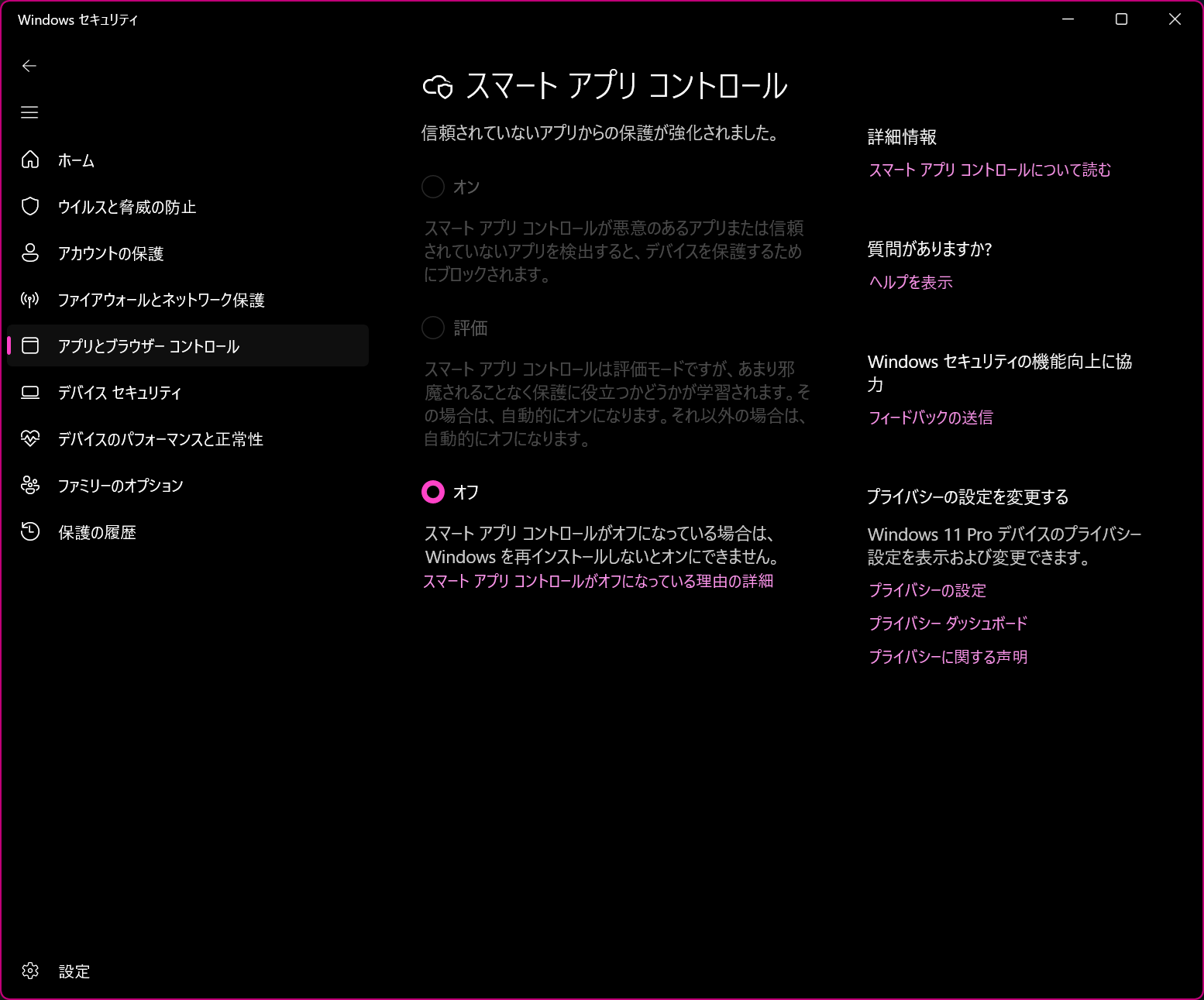1204x1000 pixels.
Task: Maximize the Windows セキュリティ window
Action: 1121,19
